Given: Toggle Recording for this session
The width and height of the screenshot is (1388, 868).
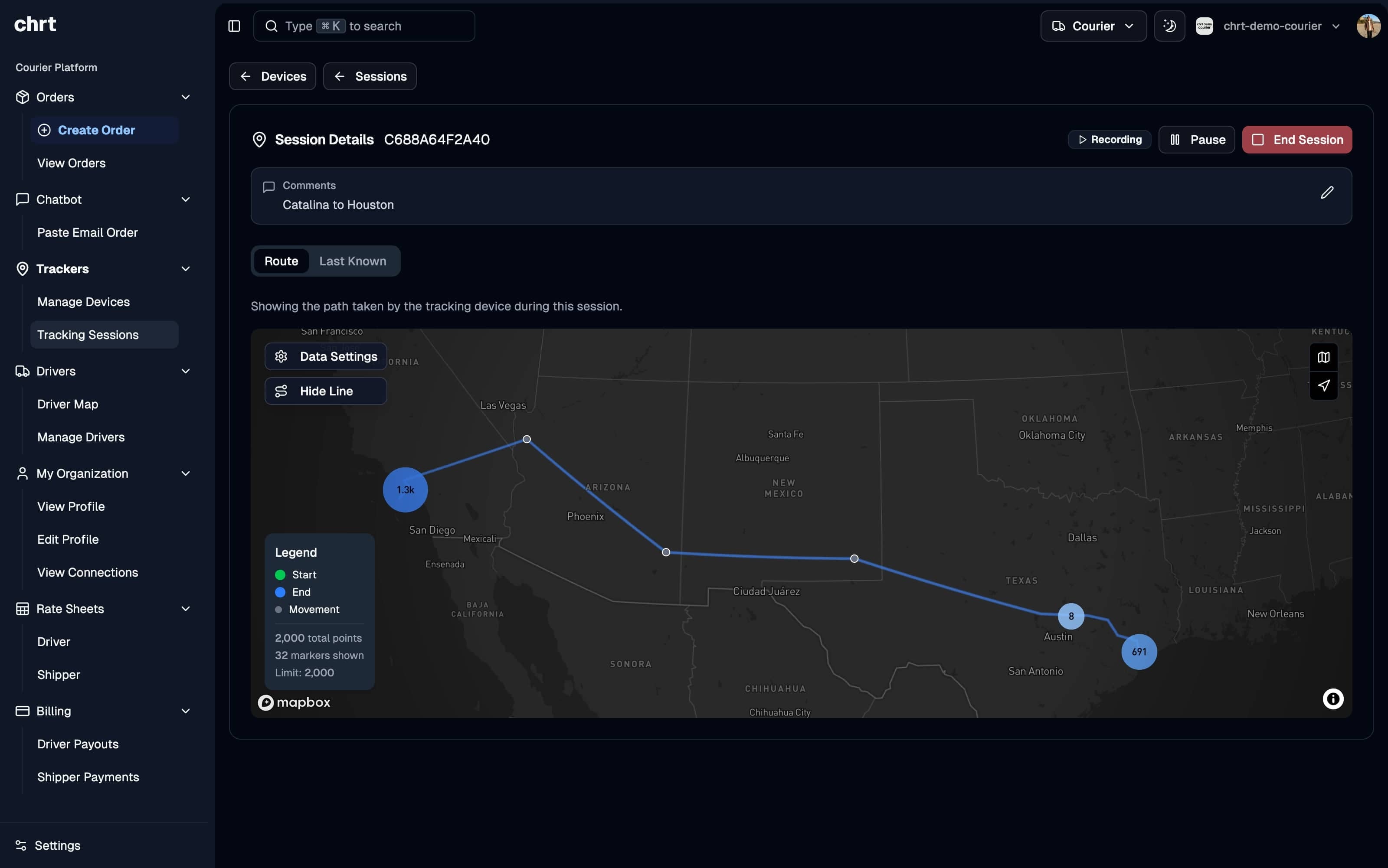Looking at the screenshot, I should pyautogui.click(x=1109, y=139).
